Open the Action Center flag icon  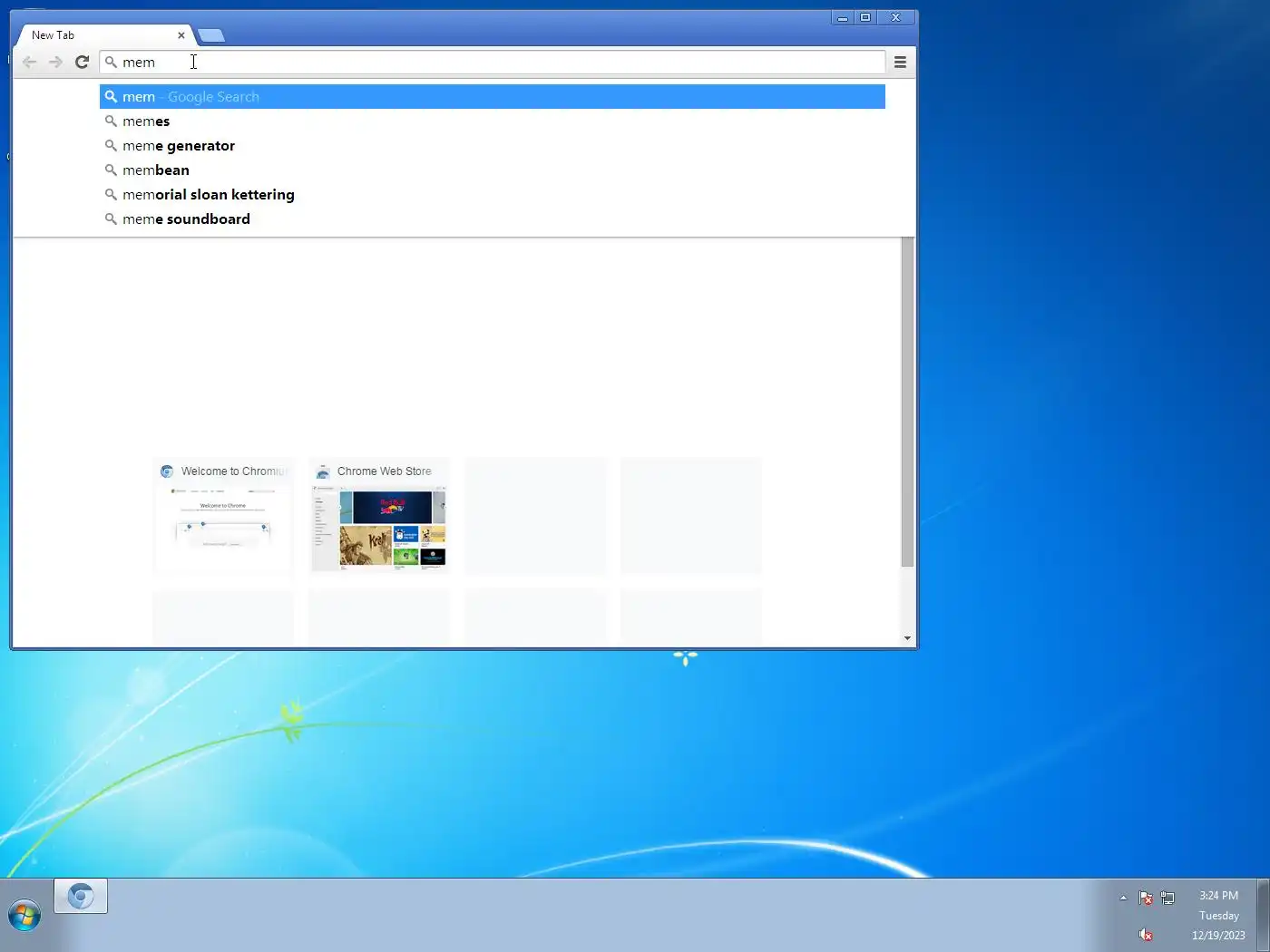(x=1146, y=898)
